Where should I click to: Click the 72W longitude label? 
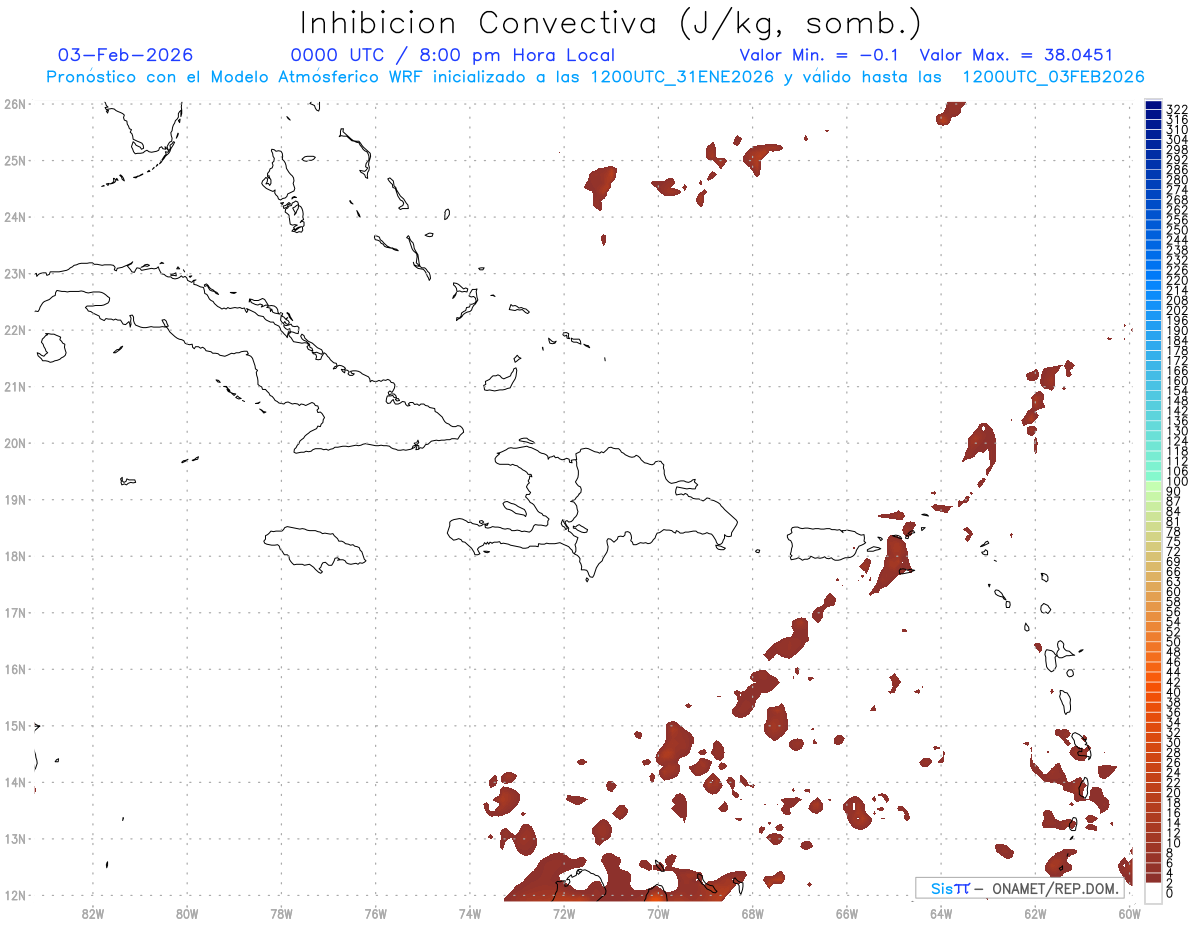(x=563, y=913)
